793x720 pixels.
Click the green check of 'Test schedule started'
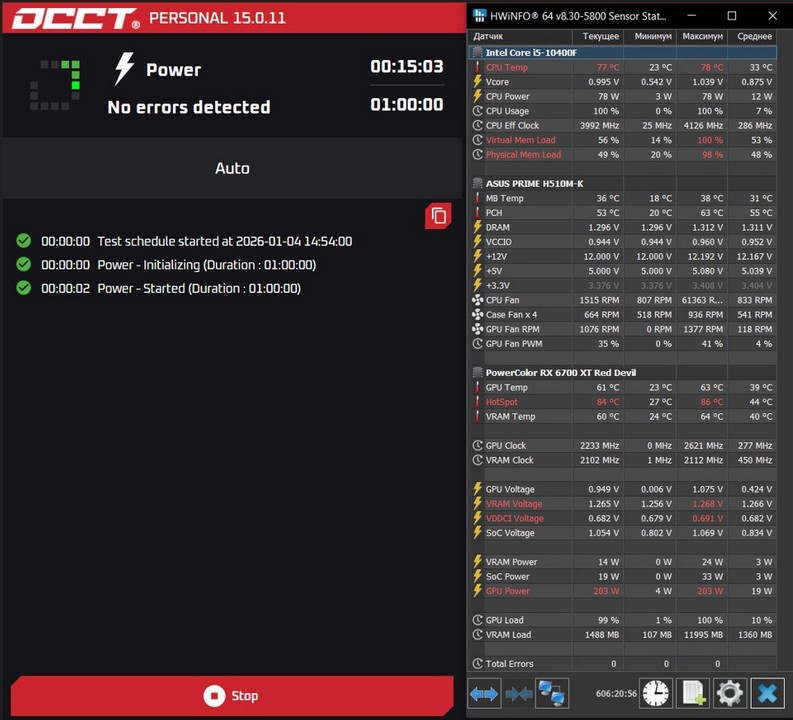click(x=23, y=241)
